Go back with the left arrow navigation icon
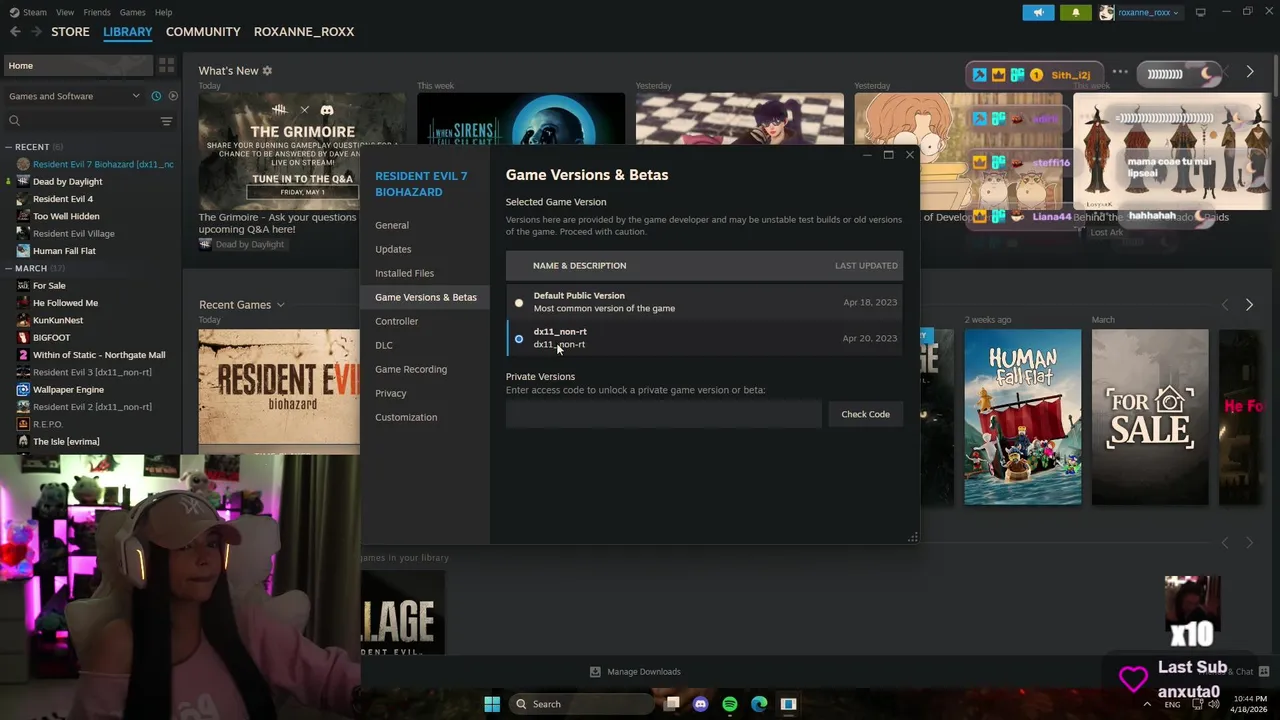The height and width of the screenshot is (720, 1280). [15, 32]
